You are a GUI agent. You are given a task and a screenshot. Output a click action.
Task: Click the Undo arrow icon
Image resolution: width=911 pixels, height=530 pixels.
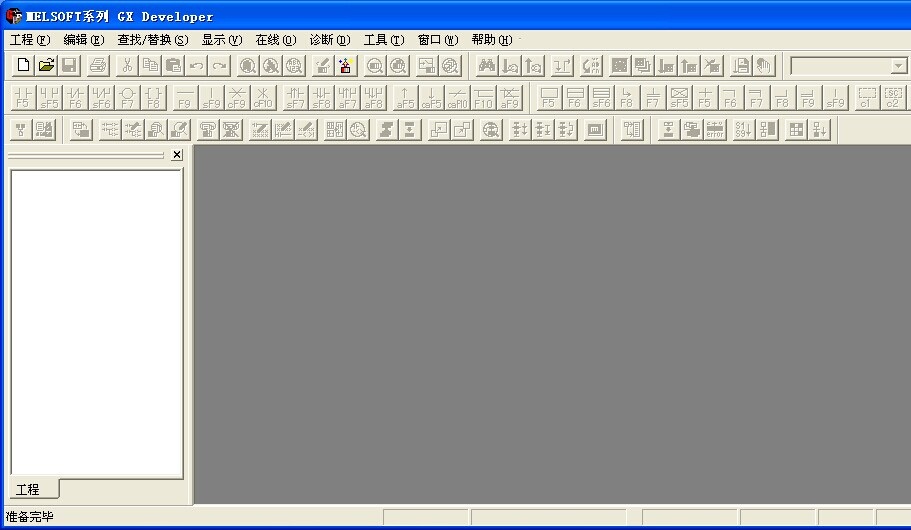point(196,65)
